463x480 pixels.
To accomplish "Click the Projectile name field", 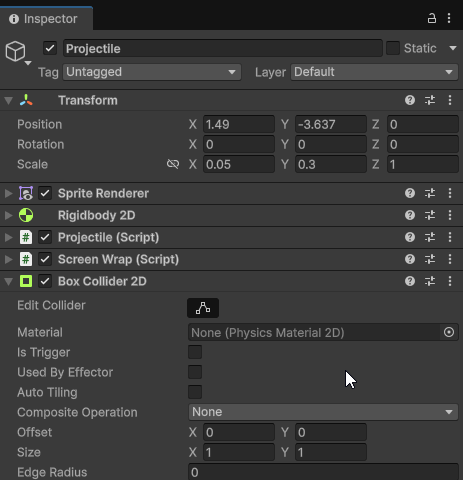I will tap(223, 48).
